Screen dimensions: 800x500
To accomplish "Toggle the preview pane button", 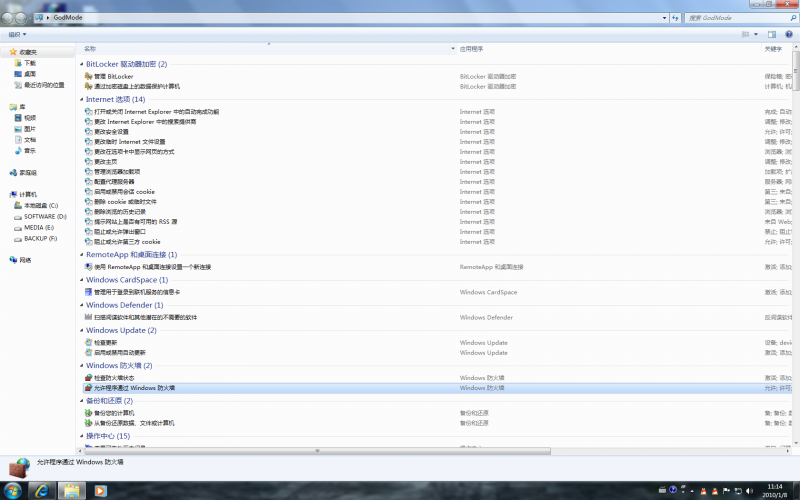I will click(772, 34).
